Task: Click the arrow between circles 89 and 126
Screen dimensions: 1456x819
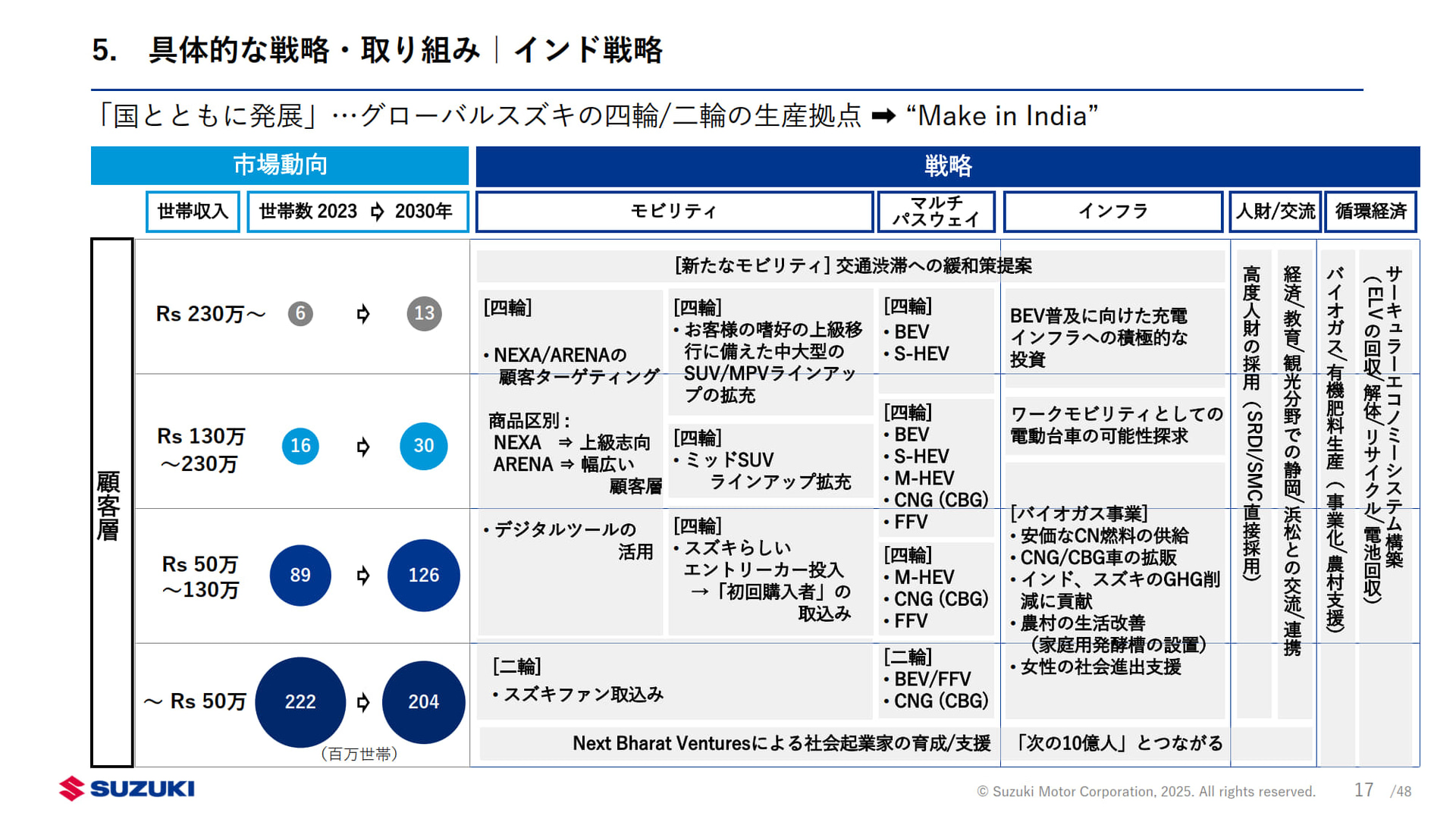Action: pos(364,576)
